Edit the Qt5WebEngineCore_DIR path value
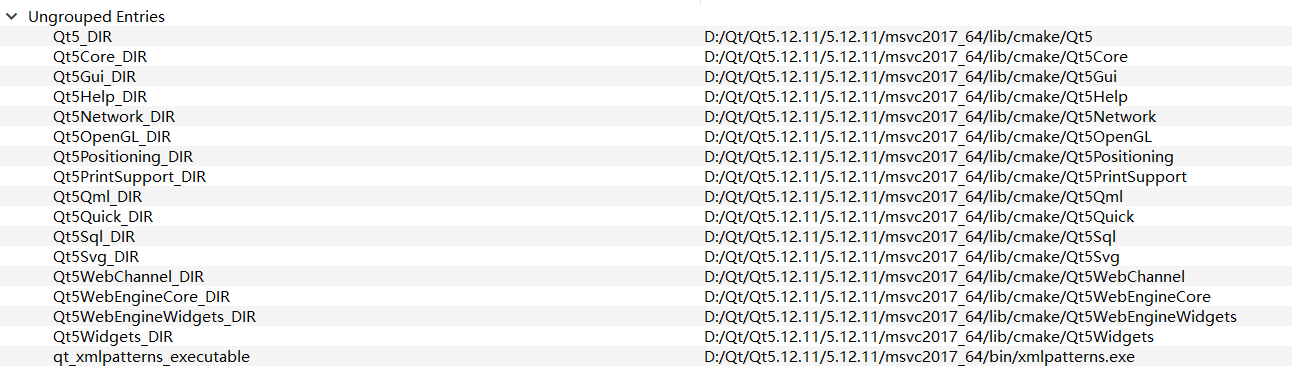 (957, 297)
